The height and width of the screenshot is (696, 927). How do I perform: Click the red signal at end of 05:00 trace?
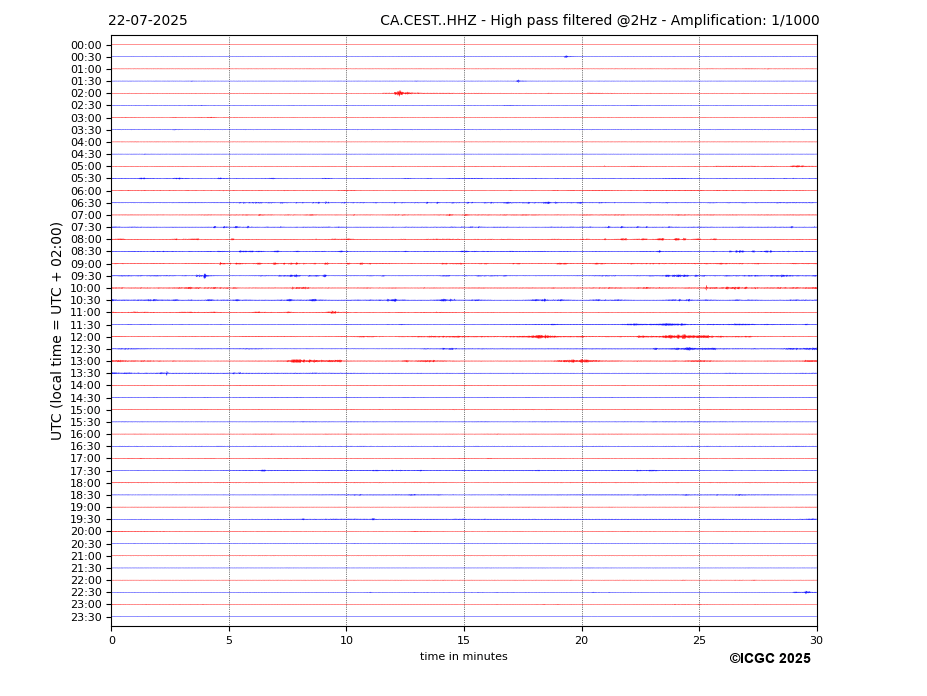pyautogui.click(x=798, y=166)
